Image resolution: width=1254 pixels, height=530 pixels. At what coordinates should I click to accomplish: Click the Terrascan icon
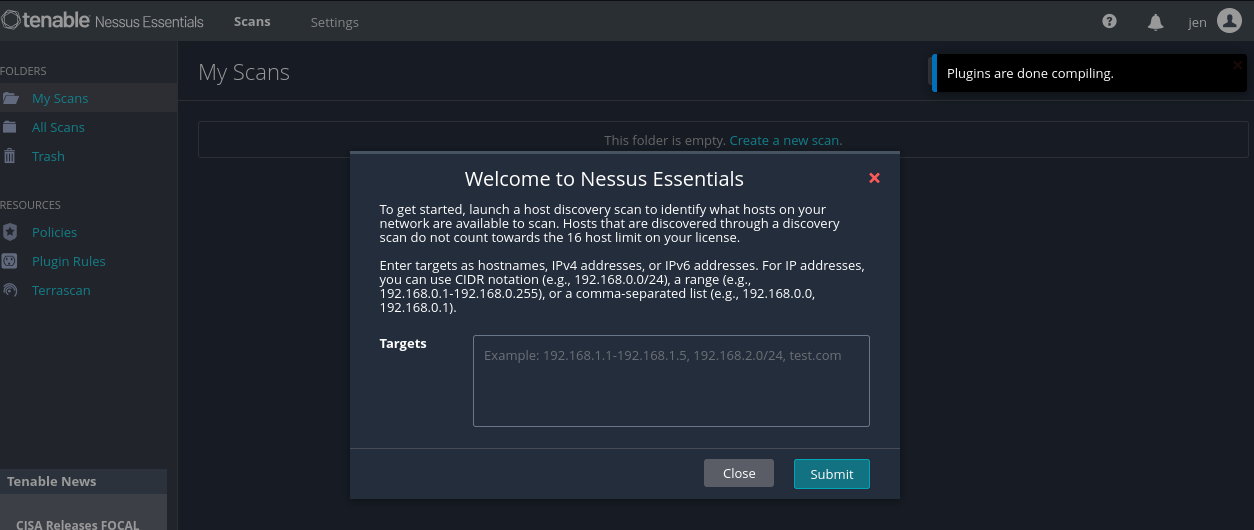10,290
